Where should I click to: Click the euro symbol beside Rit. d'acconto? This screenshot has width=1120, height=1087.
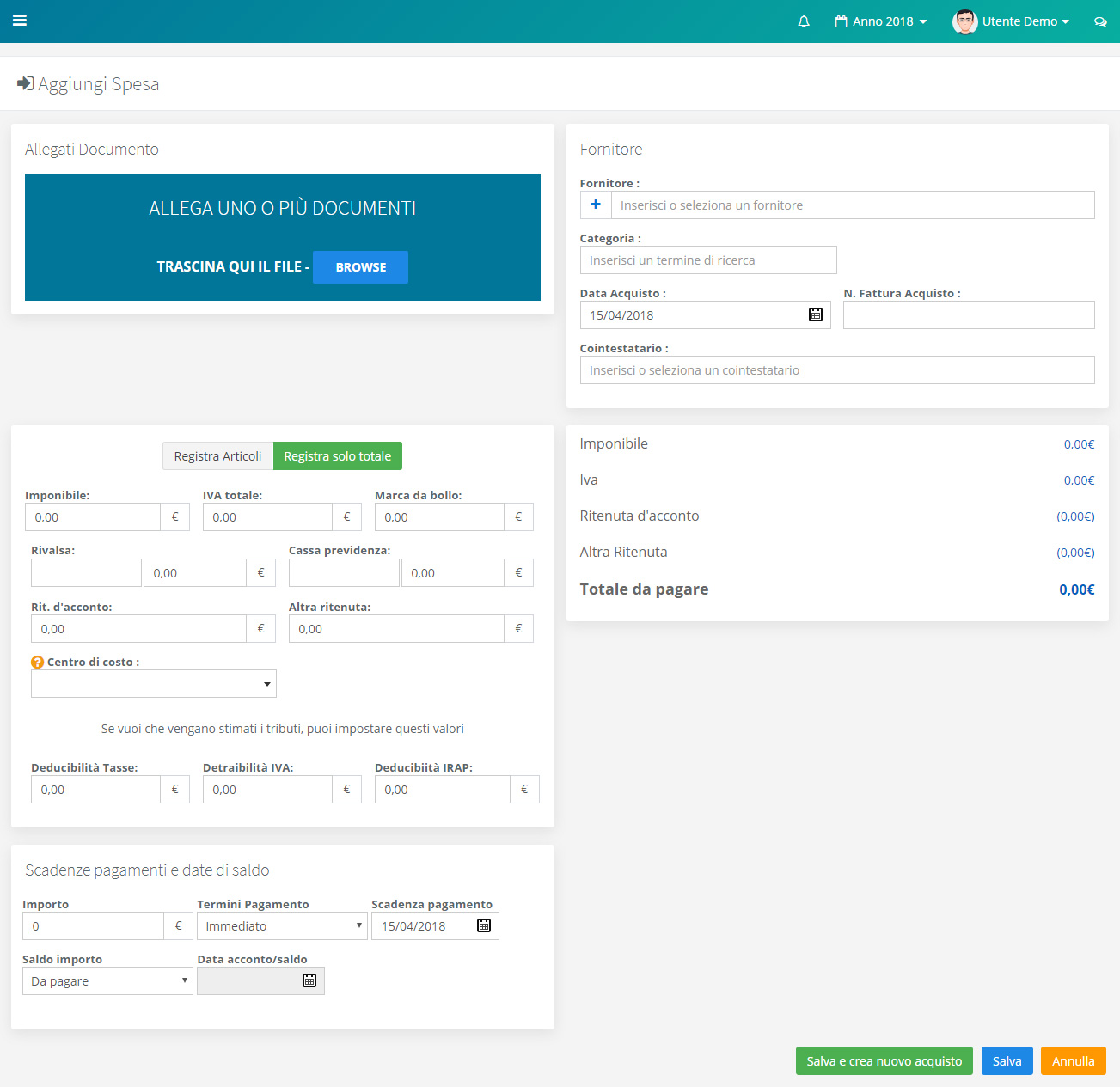point(261,628)
